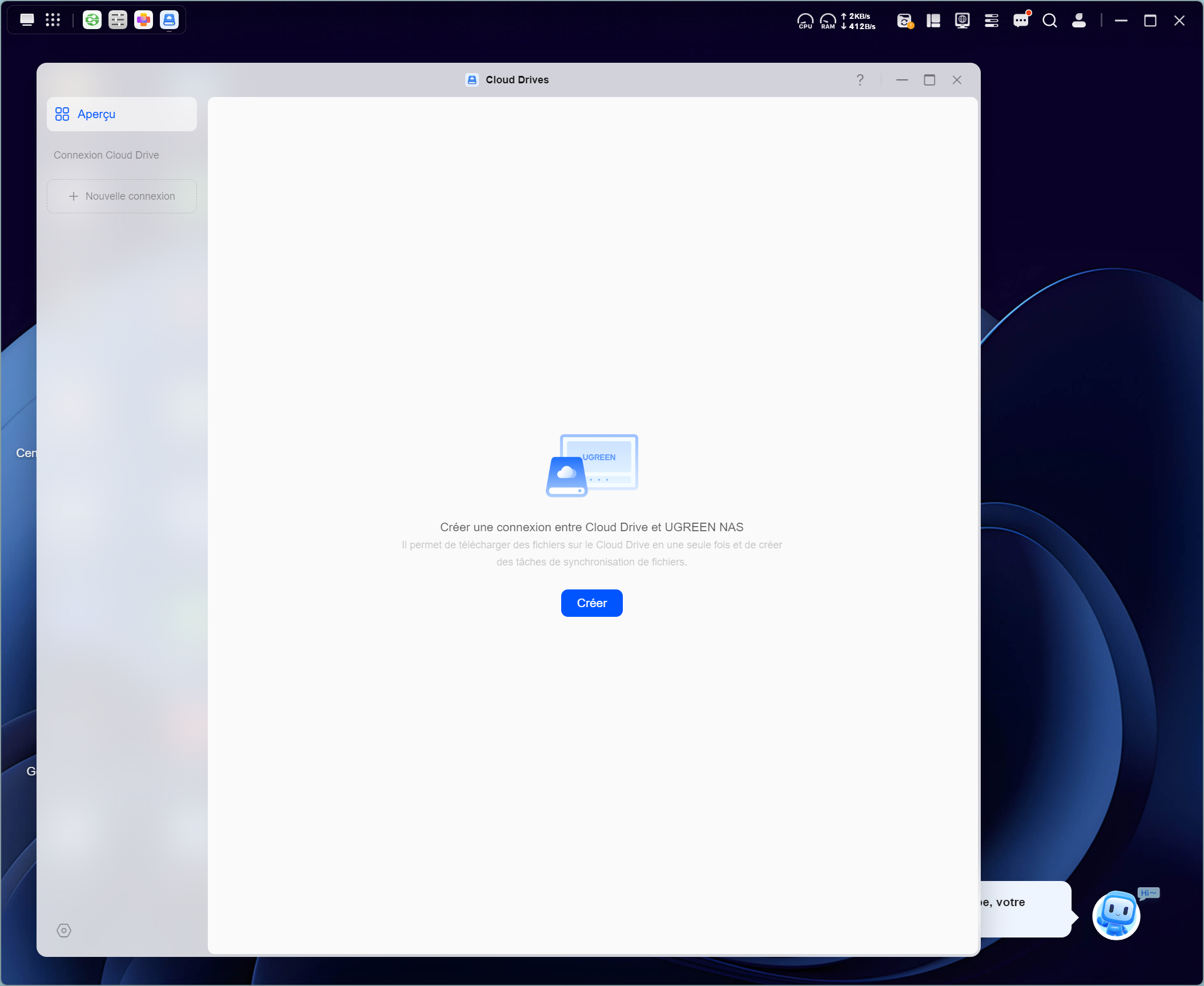Open the user account icon
Image resolution: width=1204 pixels, height=986 pixels.
[1078, 21]
